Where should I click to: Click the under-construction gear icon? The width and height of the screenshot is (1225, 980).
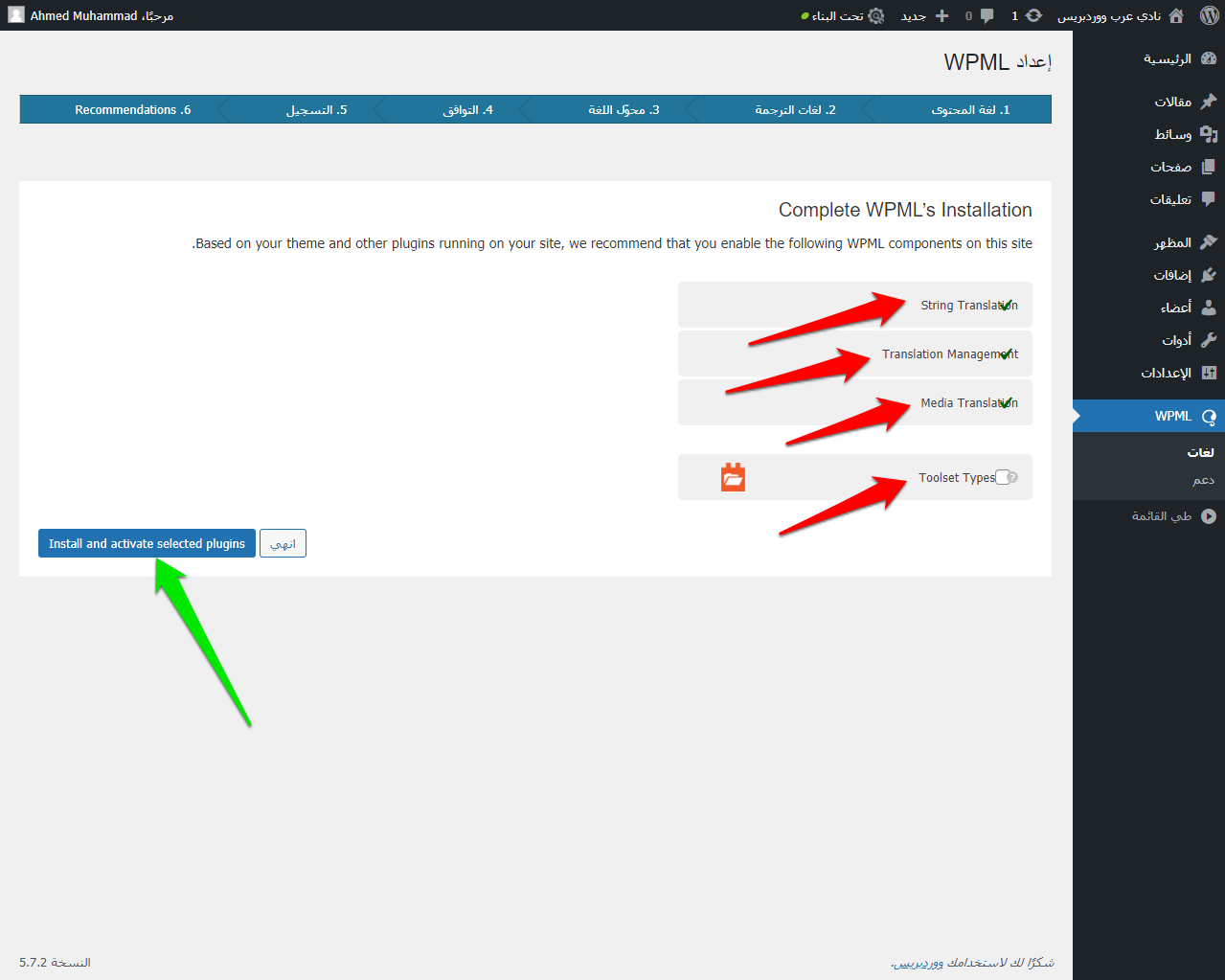tap(875, 15)
